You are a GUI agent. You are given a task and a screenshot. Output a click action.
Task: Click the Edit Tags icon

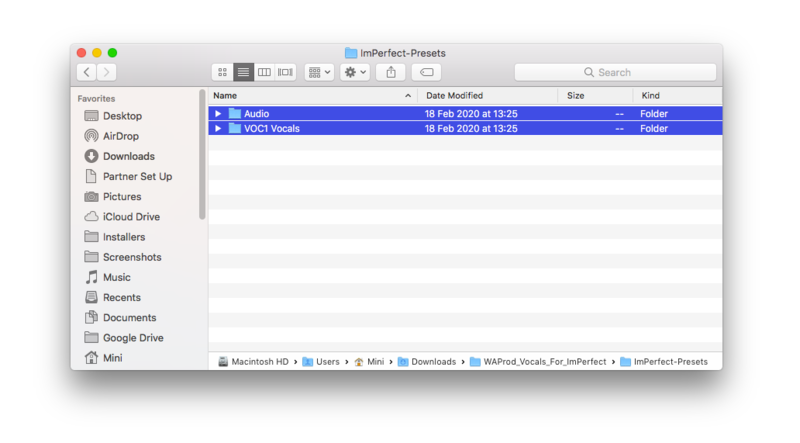point(426,72)
